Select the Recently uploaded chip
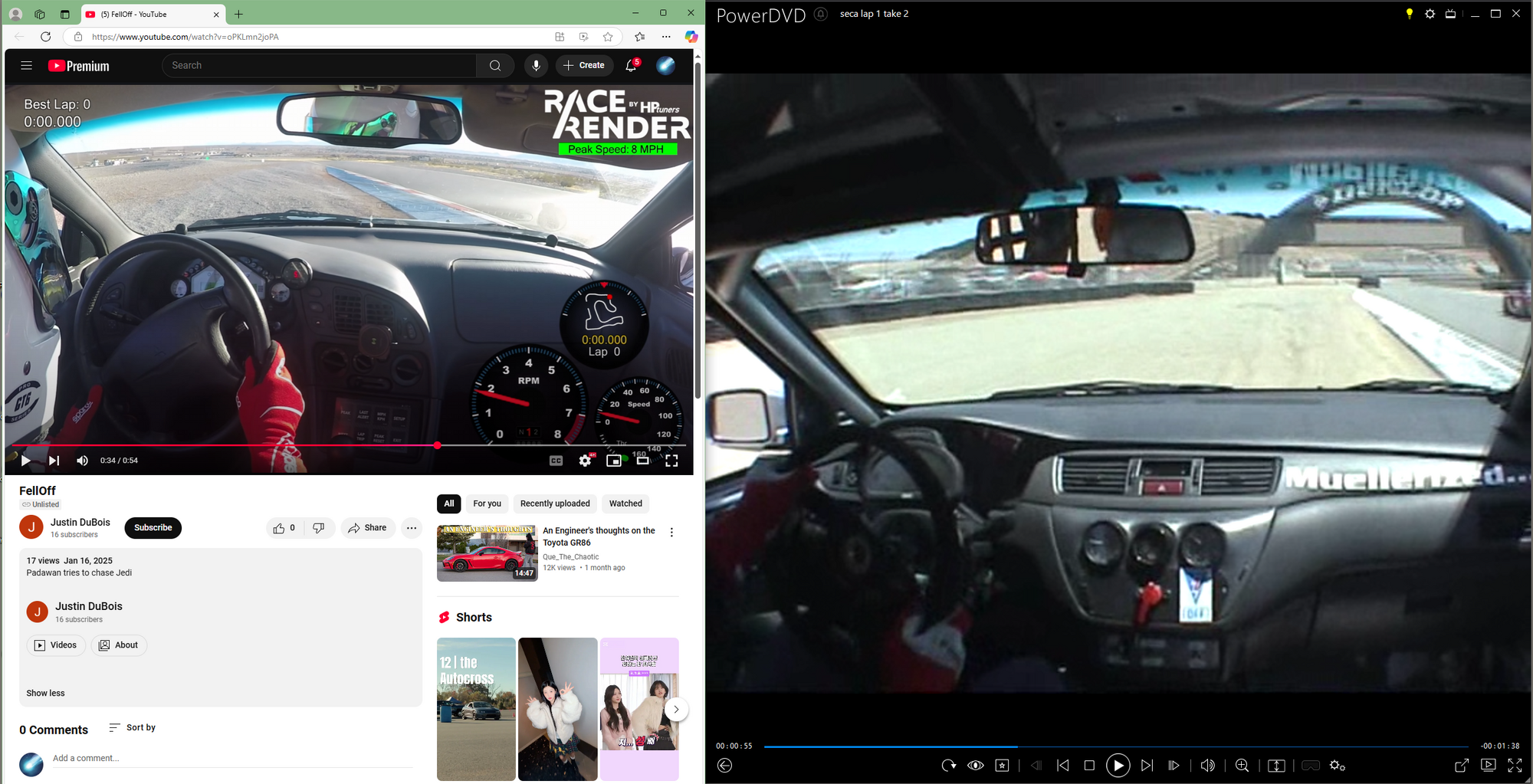The image size is (1533, 784). (555, 504)
